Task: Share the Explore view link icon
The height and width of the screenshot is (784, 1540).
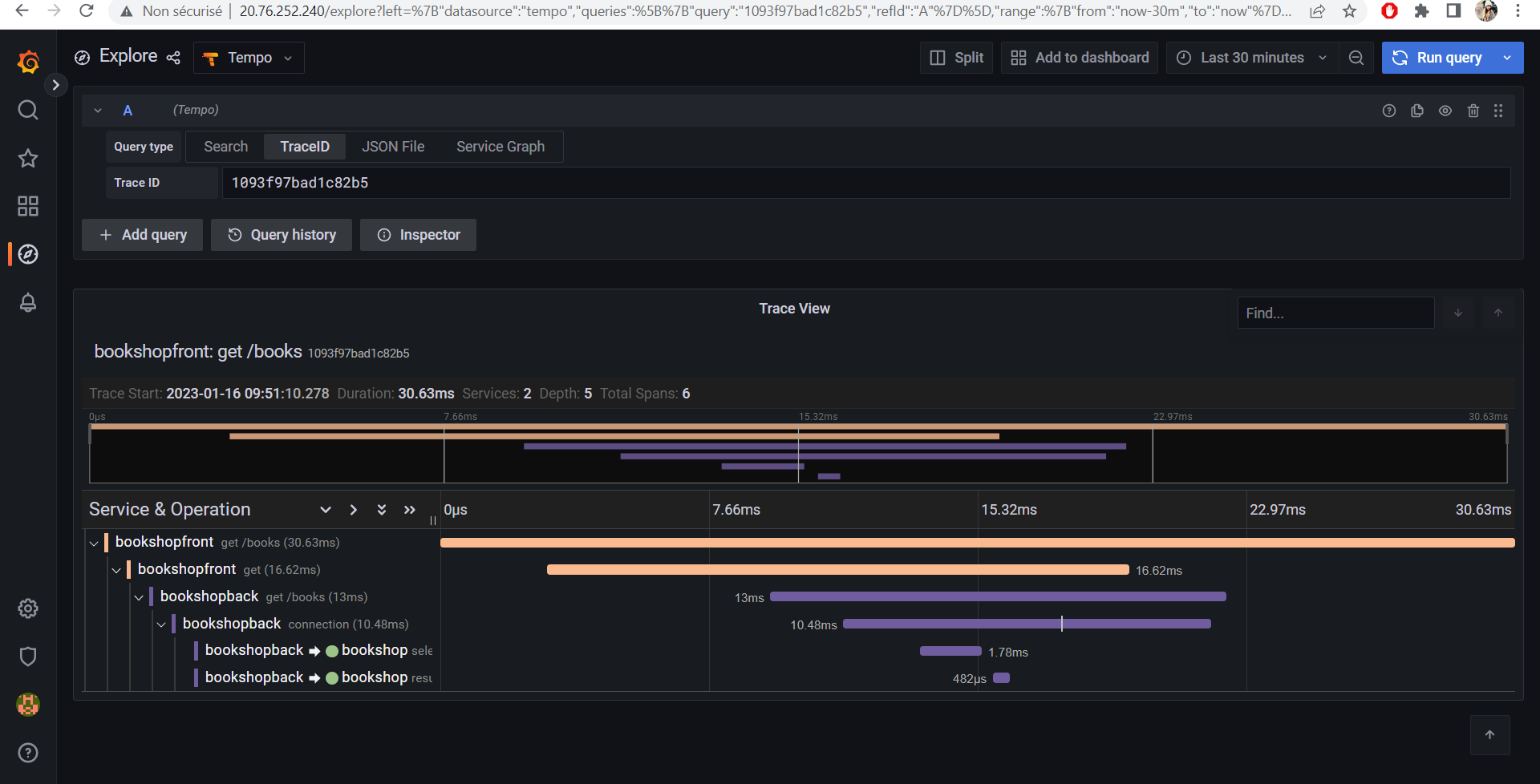Action: pyautogui.click(x=173, y=58)
